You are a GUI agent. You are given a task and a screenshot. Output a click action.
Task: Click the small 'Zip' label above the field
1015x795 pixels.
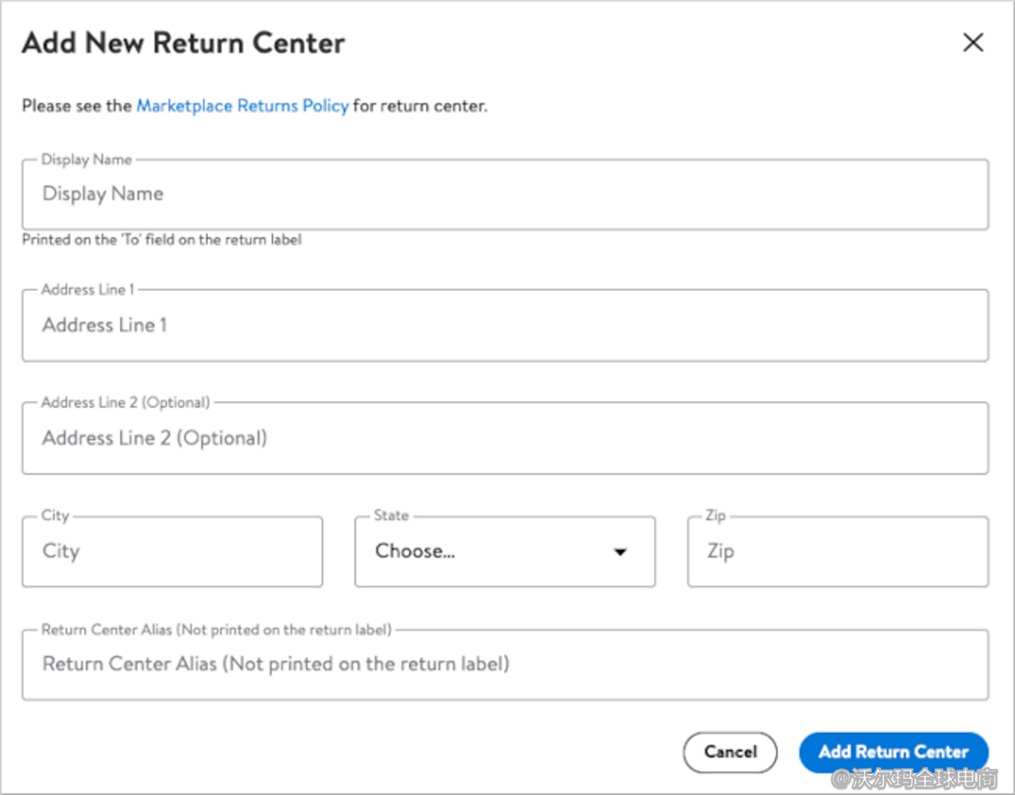pyautogui.click(x=715, y=515)
